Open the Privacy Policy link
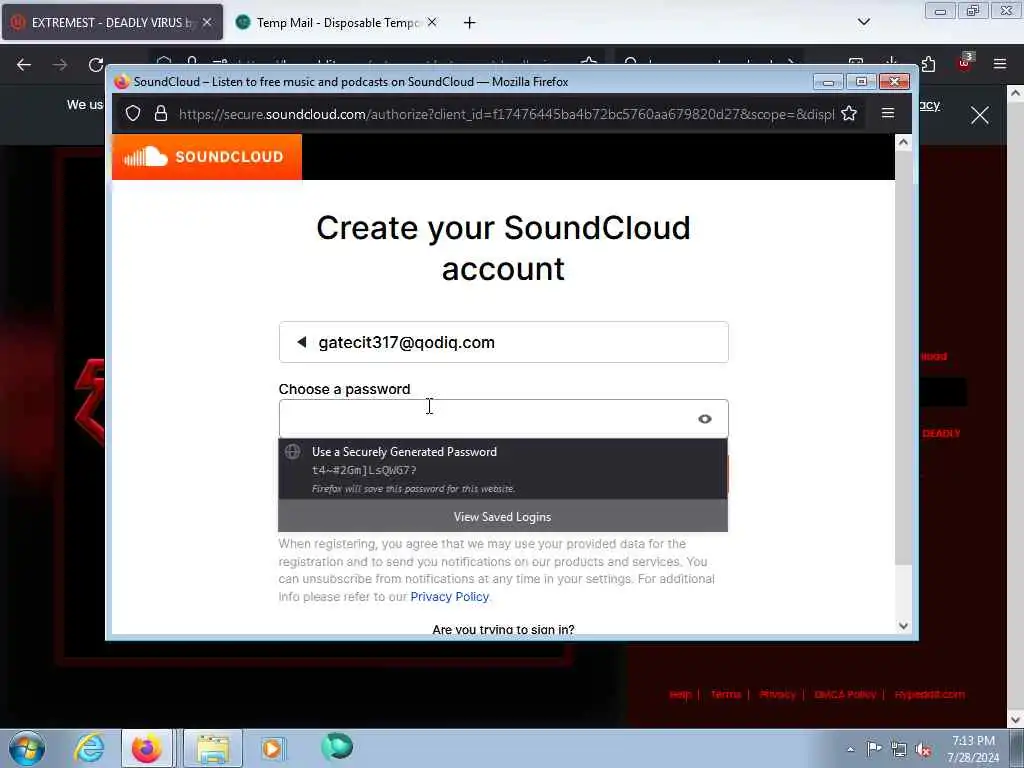The image size is (1024, 768). [x=449, y=596]
